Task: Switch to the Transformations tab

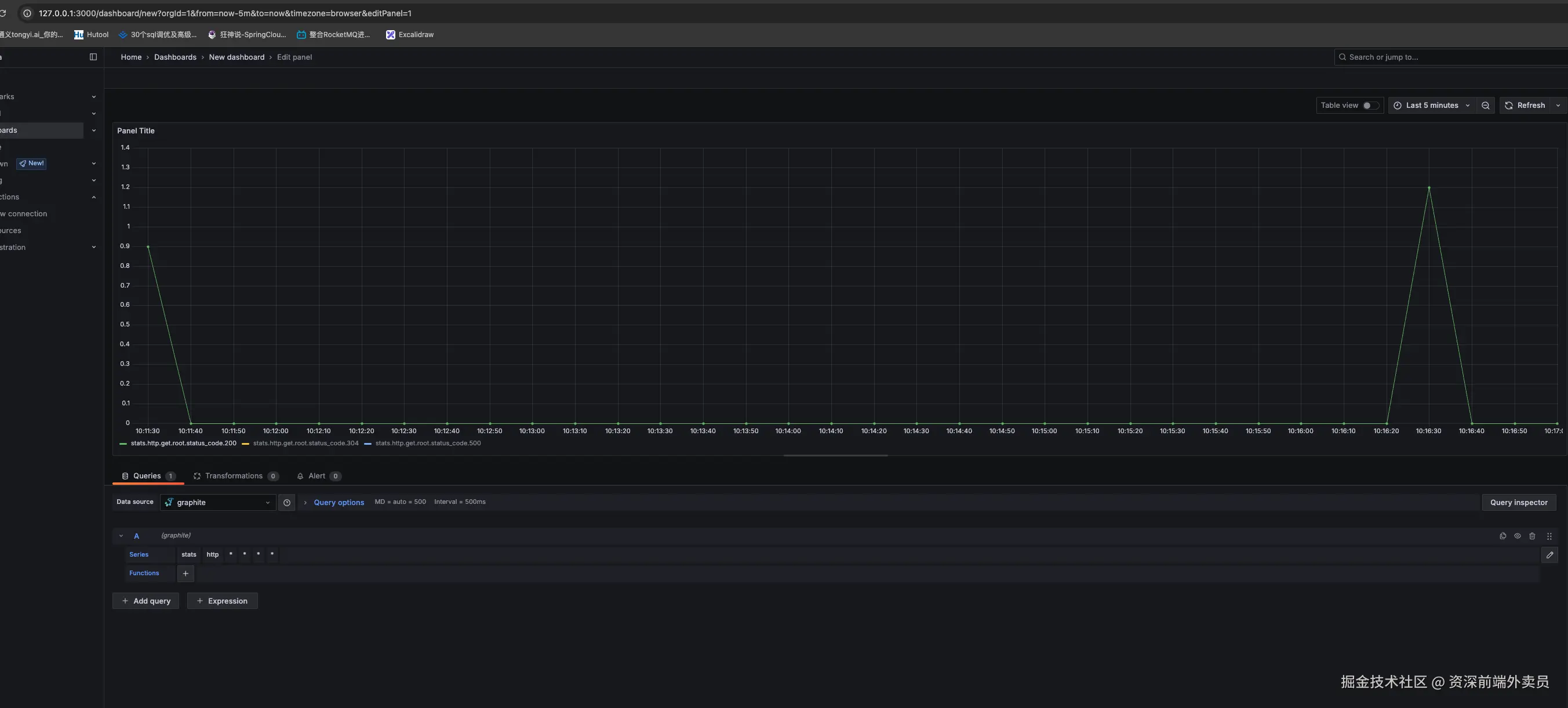Action: click(234, 476)
